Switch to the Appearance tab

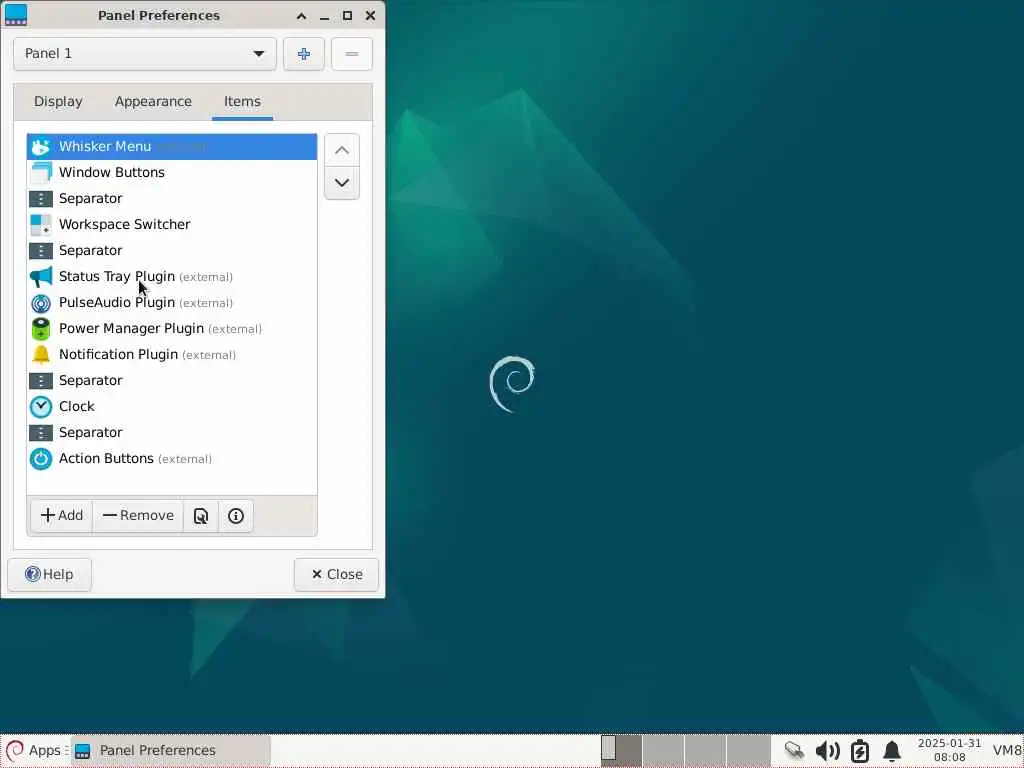coord(153,102)
